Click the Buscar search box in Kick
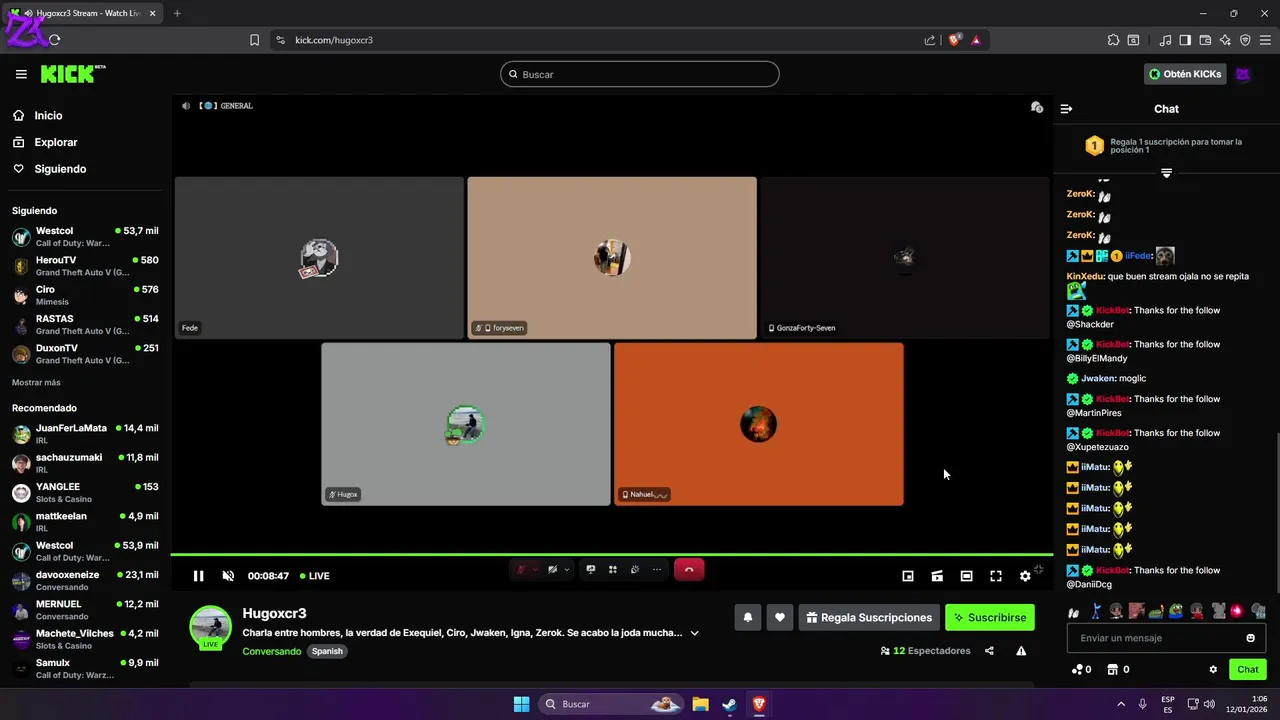1280x720 pixels. [640, 74]
